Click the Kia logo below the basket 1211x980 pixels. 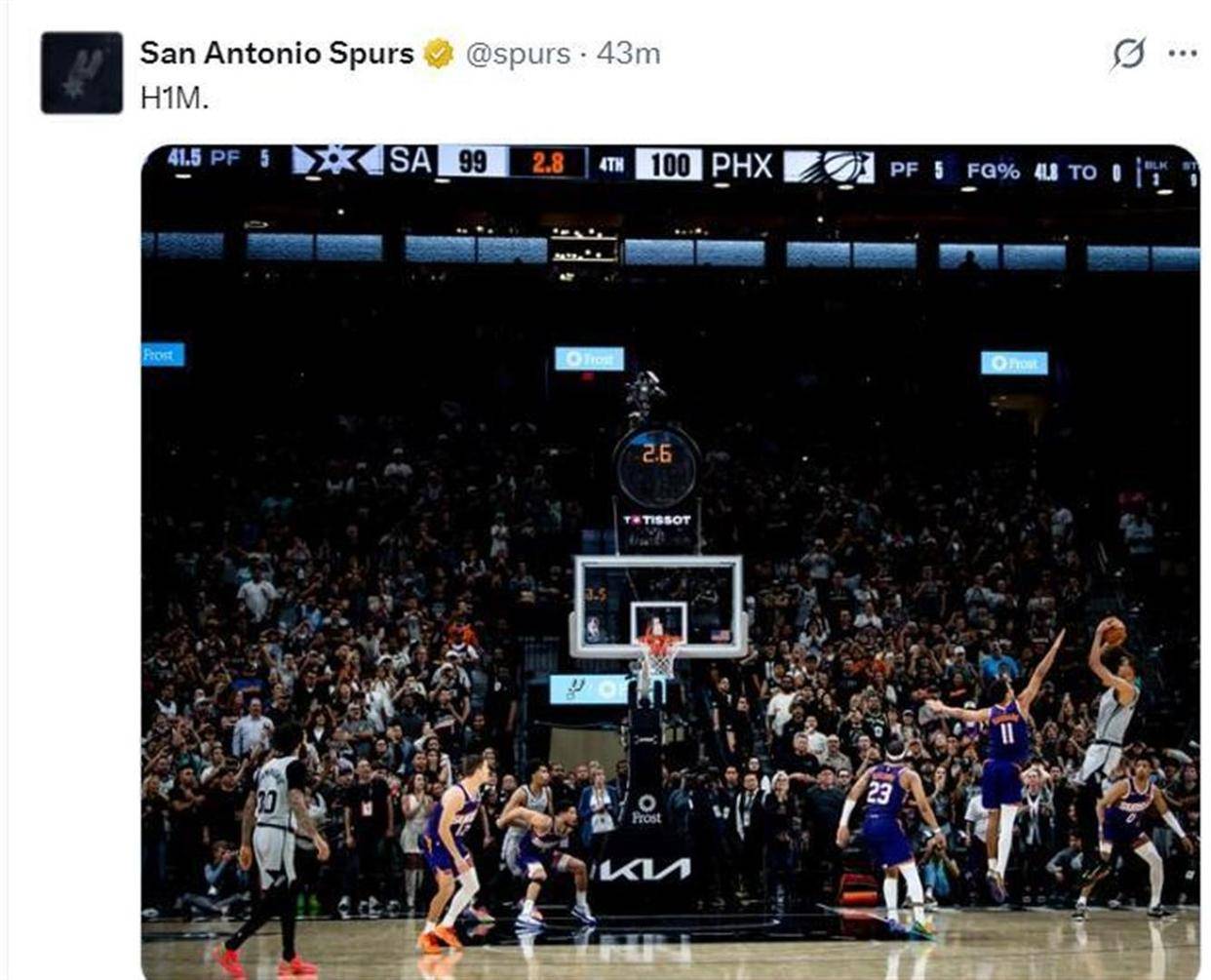click(x=645, y=868)
